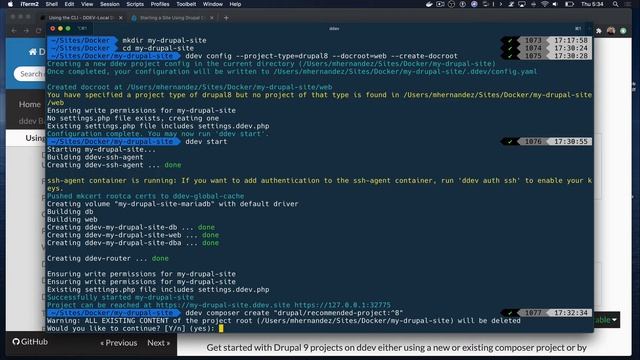Image resolution: width=640 pixels, height=360 pixels.
Task: Switch to 'Starting a Site Using Drupal' tab
Action: pos(173,18)
